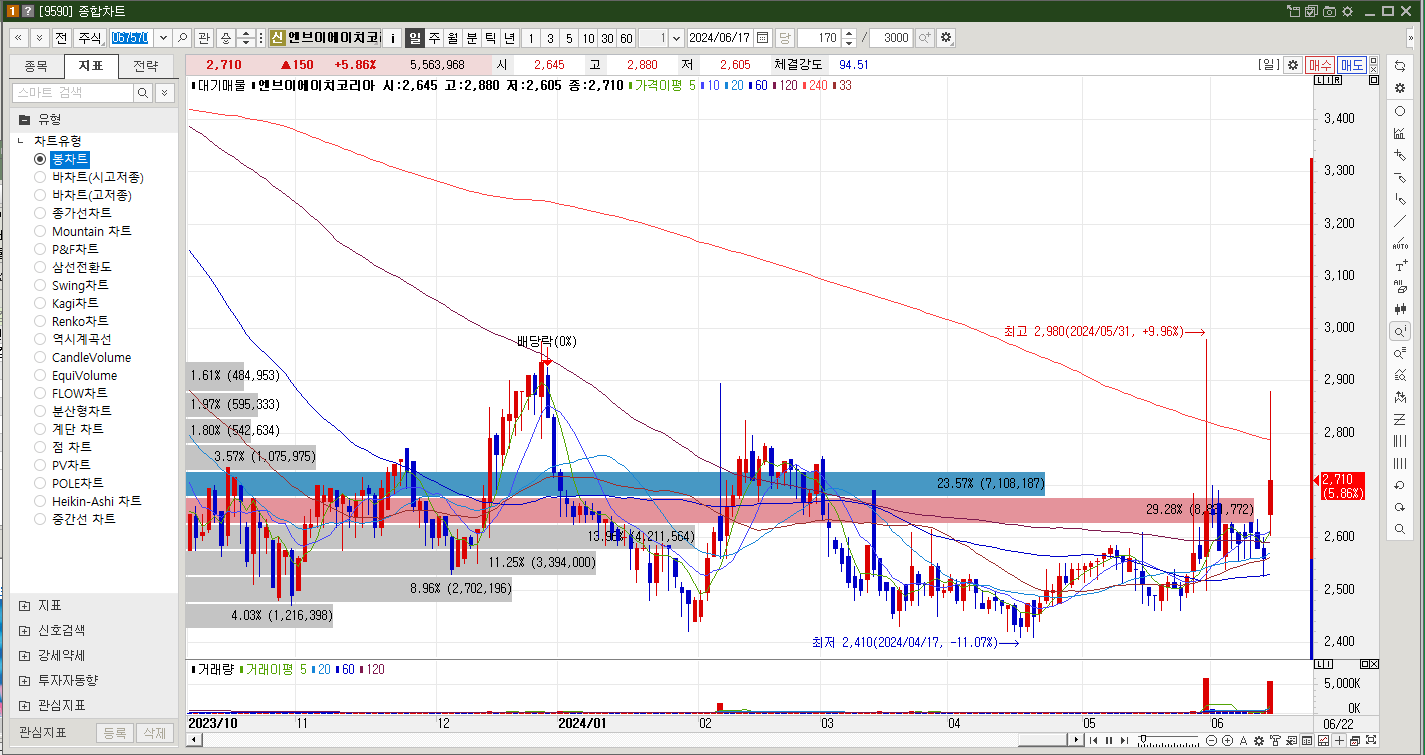
Task: Open window settings gear in title bar
Action: [1347, 12]
